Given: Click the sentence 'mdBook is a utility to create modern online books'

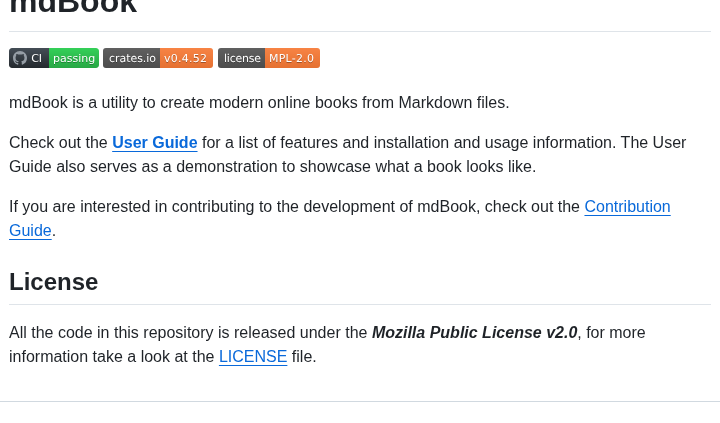Looking at the screenshot, I should point(259,102).
